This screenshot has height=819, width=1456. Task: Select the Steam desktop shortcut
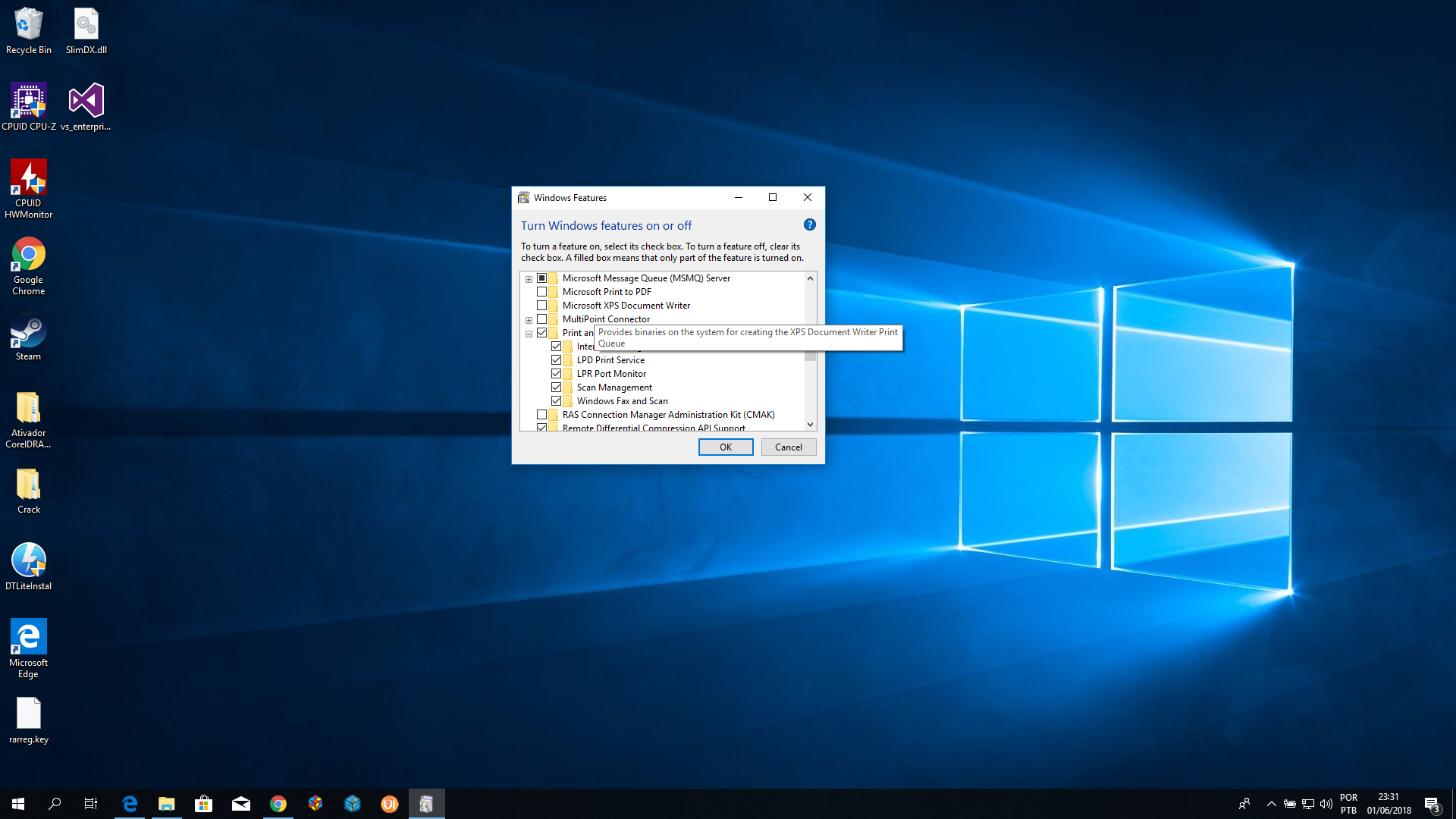[29, 337]
